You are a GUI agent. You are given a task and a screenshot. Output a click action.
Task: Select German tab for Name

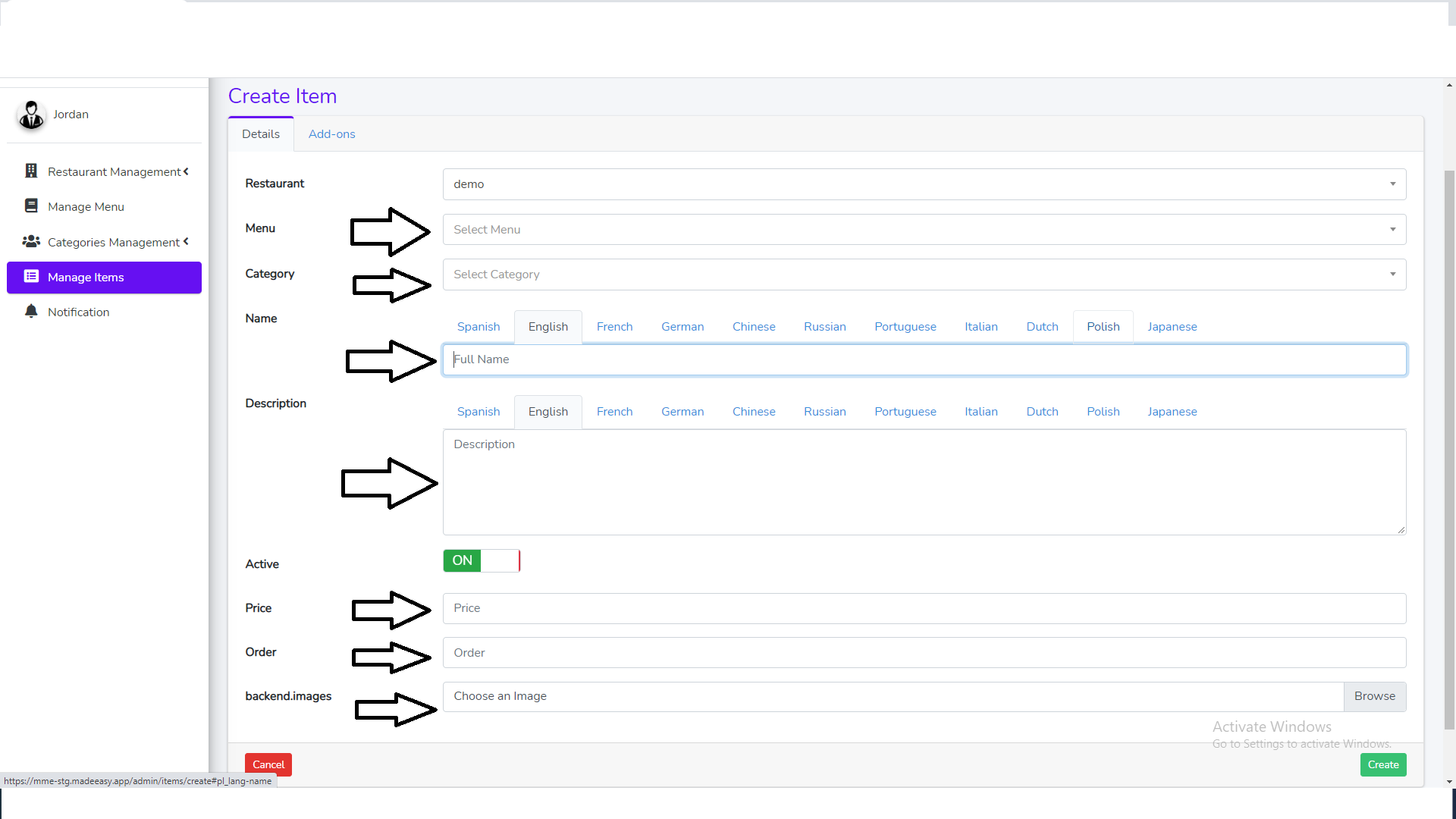click(x=682, y=327)
